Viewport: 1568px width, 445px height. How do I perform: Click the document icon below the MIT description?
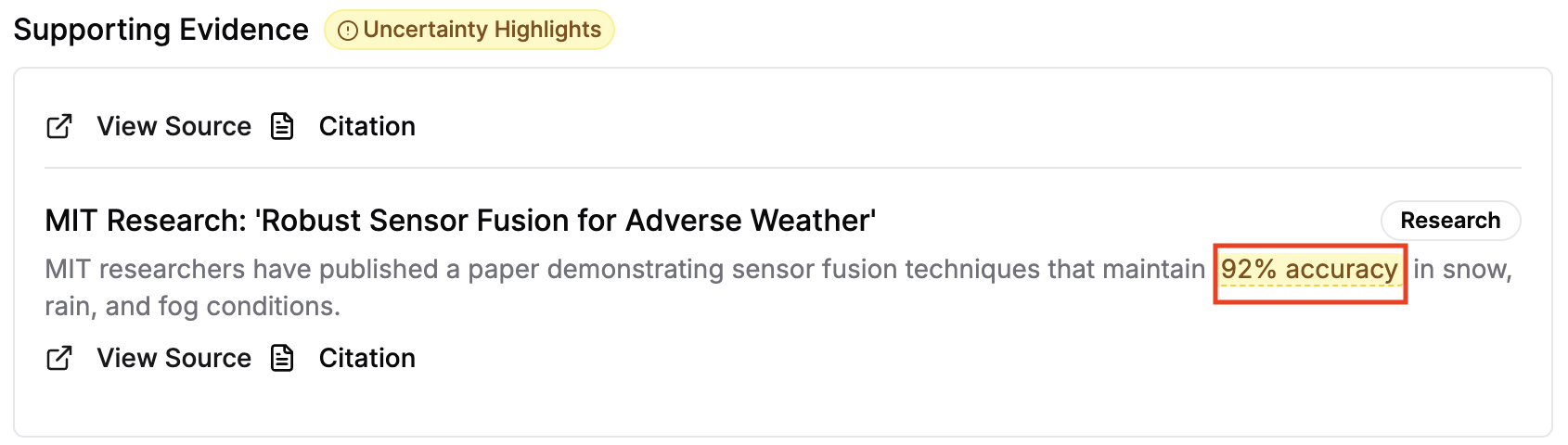pos(282,358)
